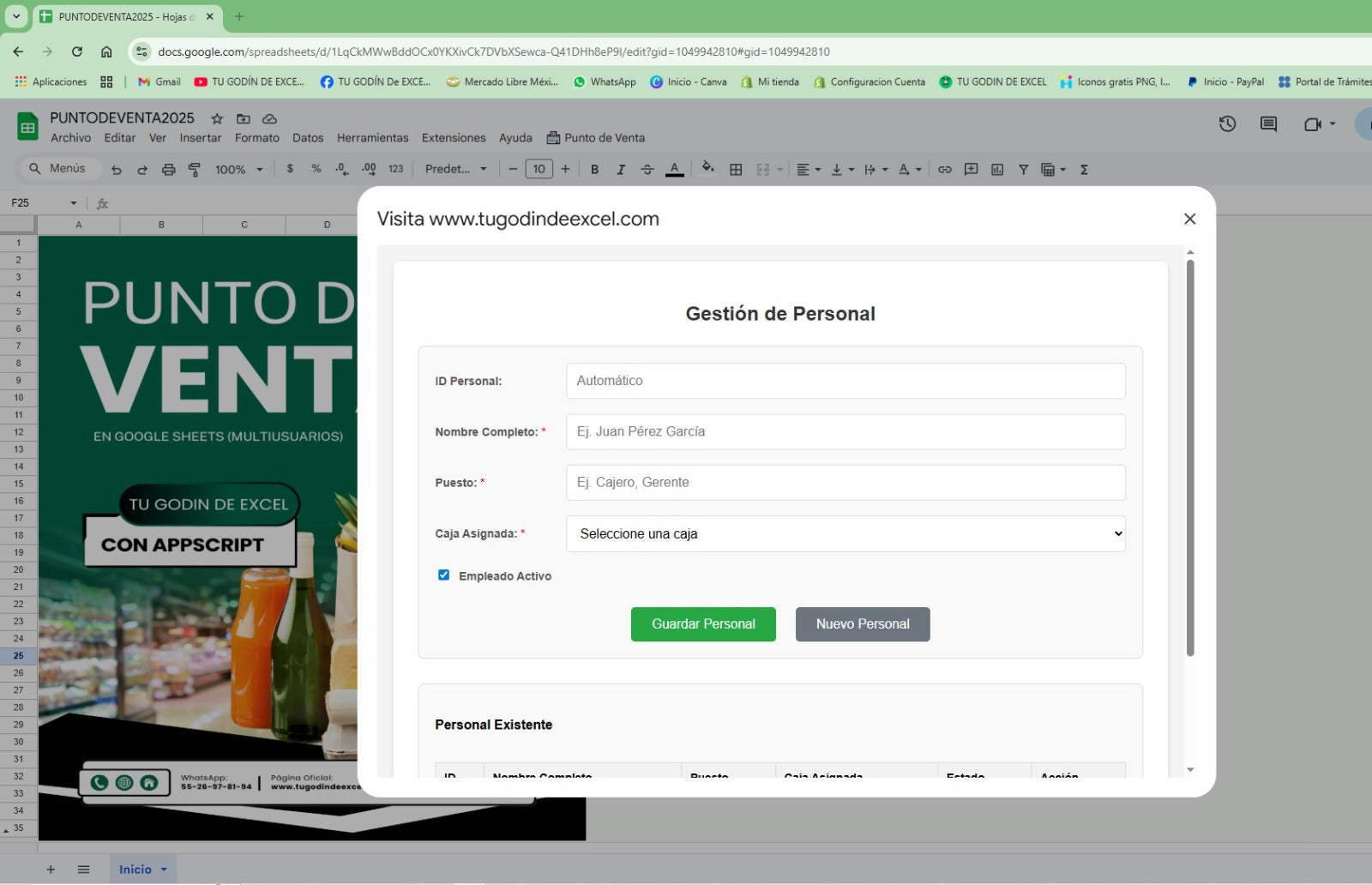The image size is (1372, 885).
Task: Open text wrapping dropdown
Action: tap(876, 170)
